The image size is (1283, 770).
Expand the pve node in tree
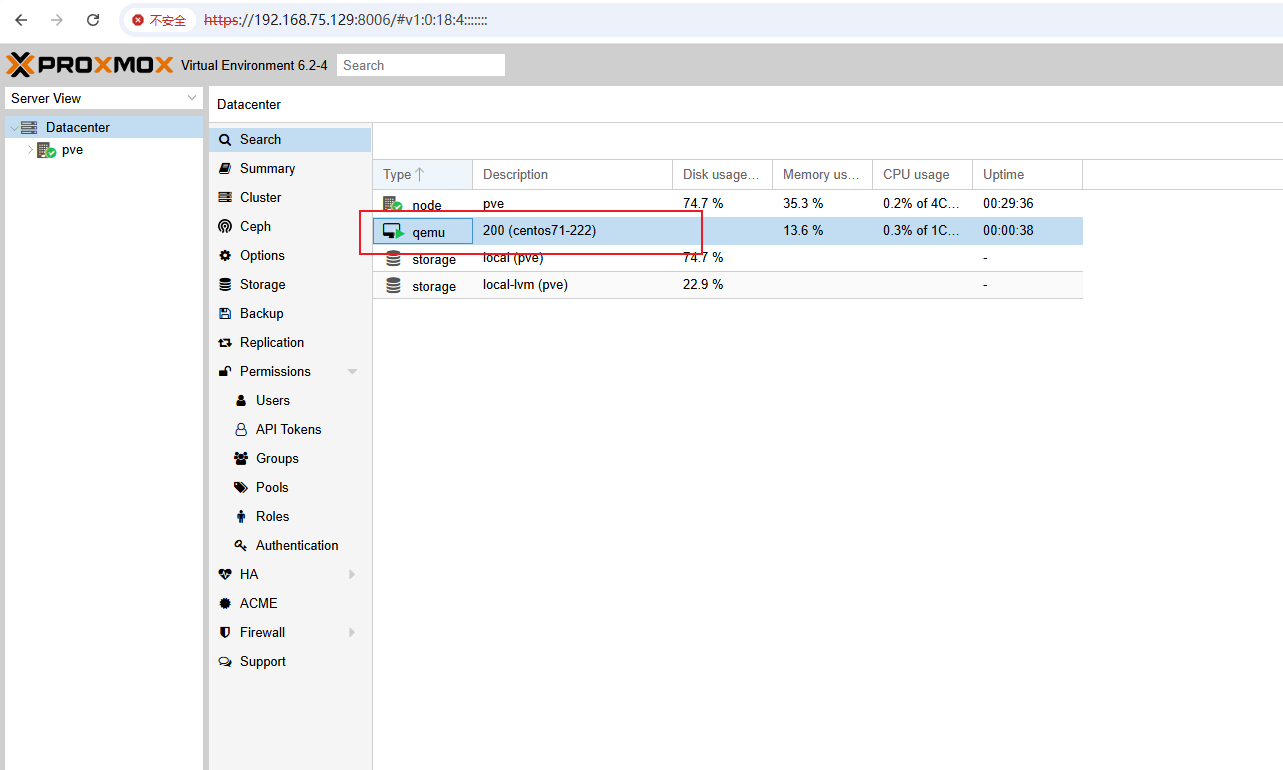[x=29, y=150]
